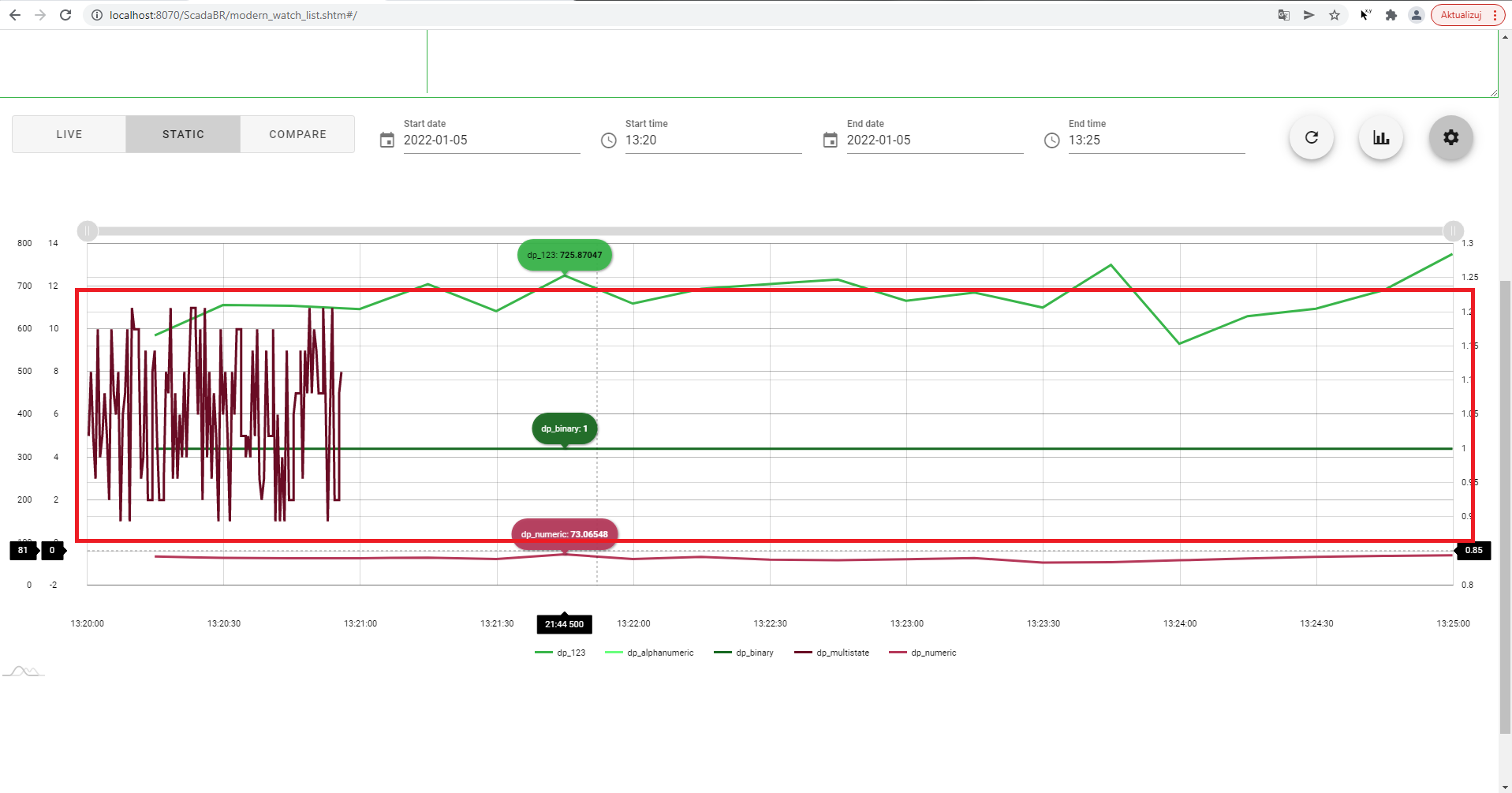The image size is (1512, 793).
Task: Switch to the LIVE tab
Action: (68, 134)
